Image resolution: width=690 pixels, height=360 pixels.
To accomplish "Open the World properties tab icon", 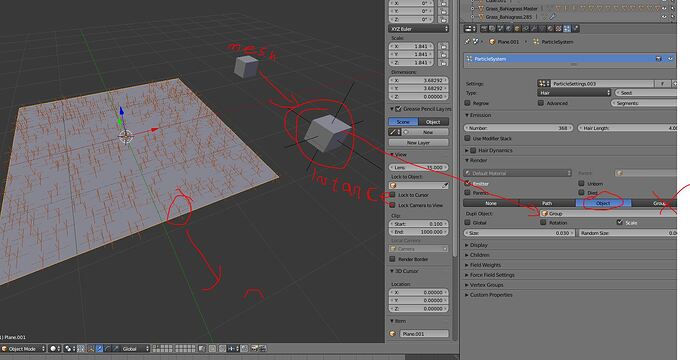I will tap(509, 29).
